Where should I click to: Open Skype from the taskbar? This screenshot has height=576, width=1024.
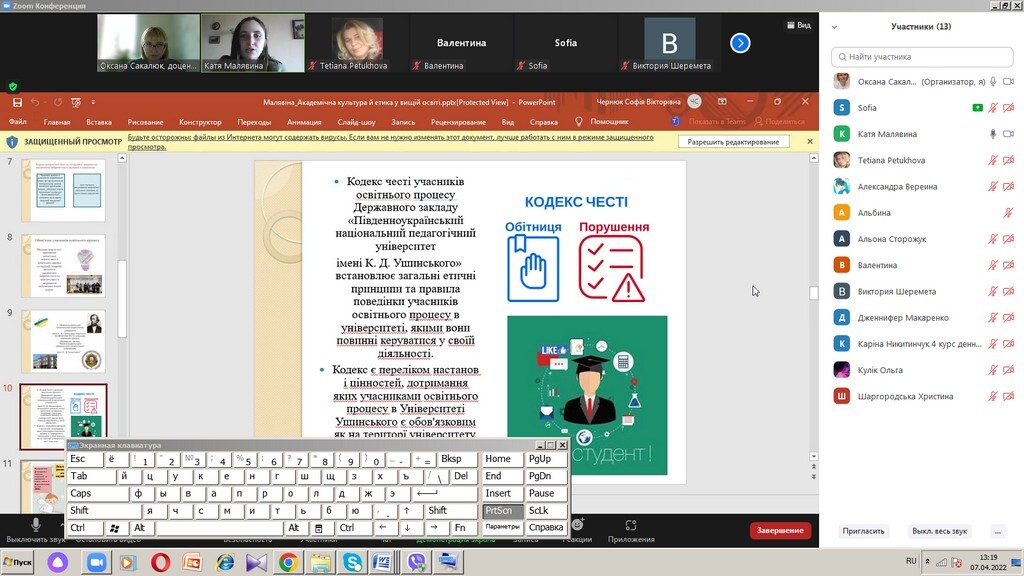click(x=352, y=563)
